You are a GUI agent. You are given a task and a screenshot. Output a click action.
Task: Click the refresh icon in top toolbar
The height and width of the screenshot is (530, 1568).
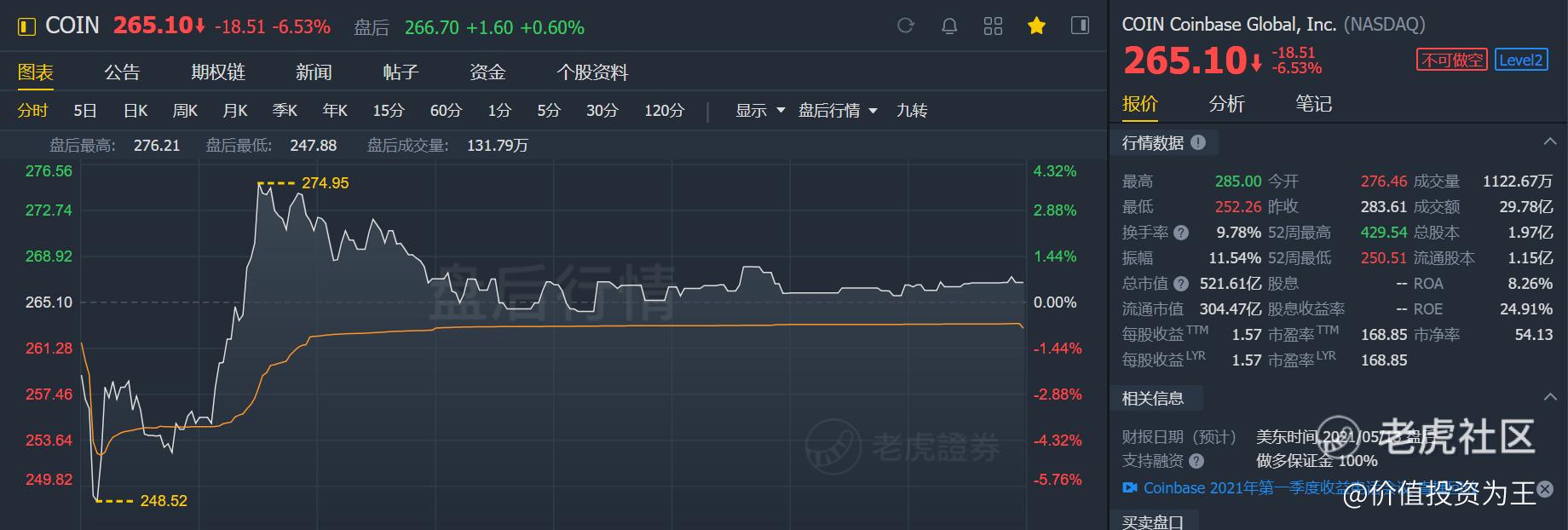906,26
